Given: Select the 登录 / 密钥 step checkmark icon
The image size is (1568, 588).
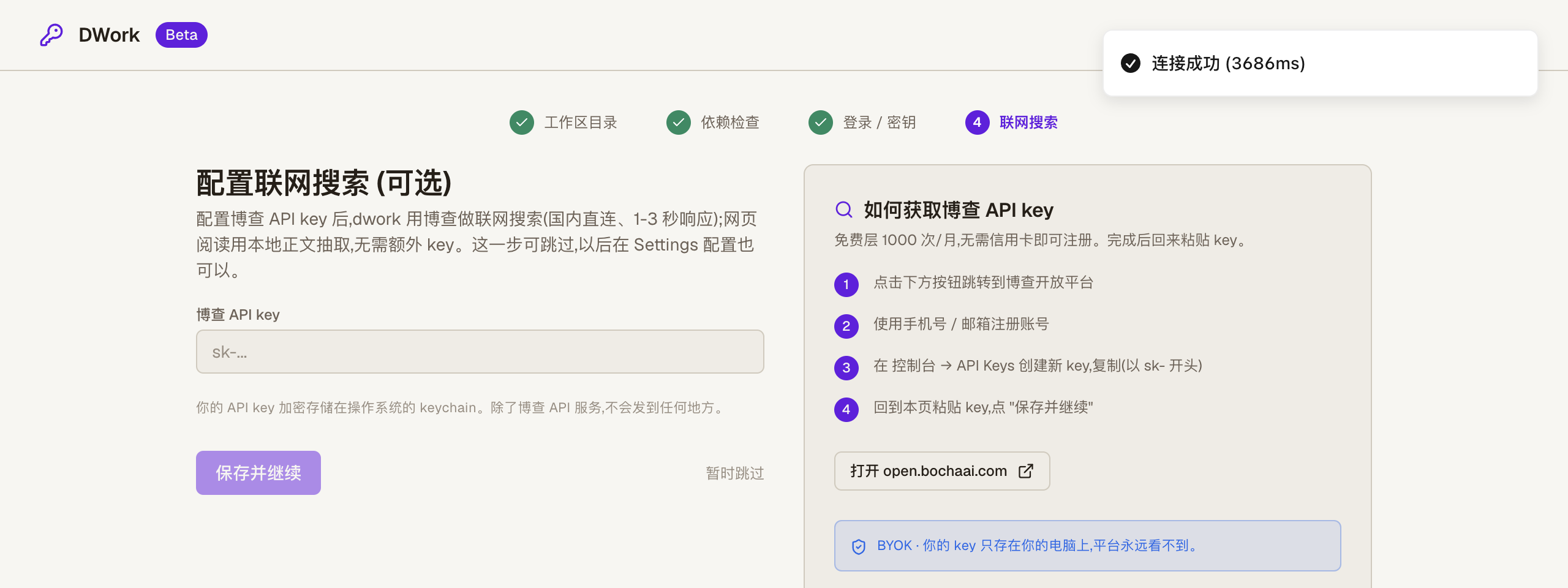Looking at the screenshot, I should [x=821, y=123].
